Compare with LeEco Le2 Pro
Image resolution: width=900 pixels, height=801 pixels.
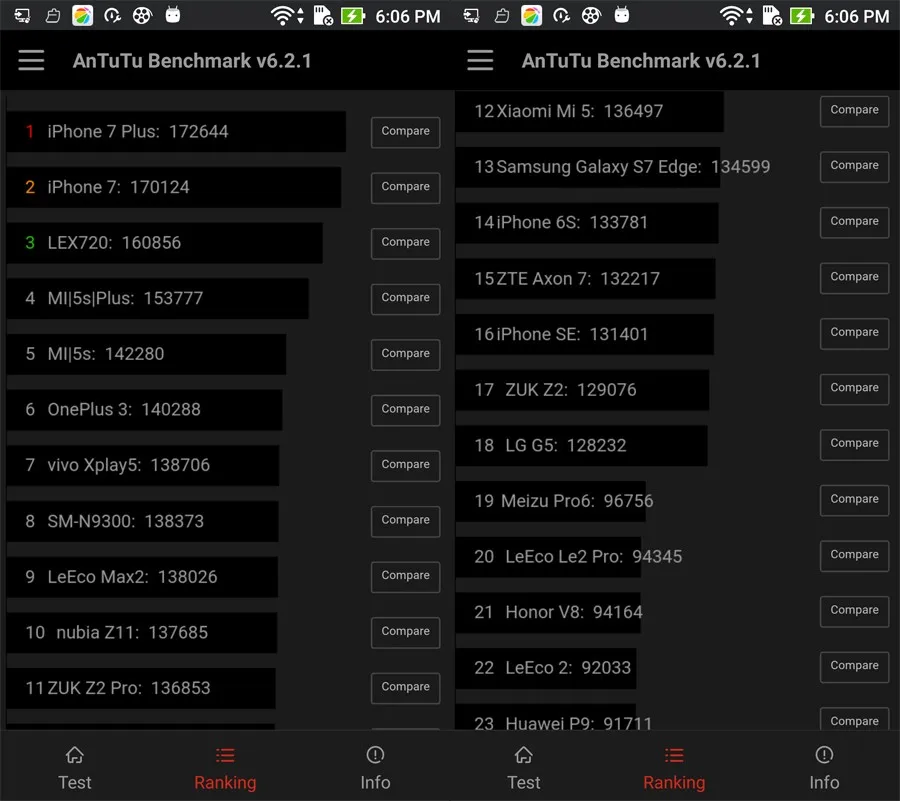pos(854,556)
